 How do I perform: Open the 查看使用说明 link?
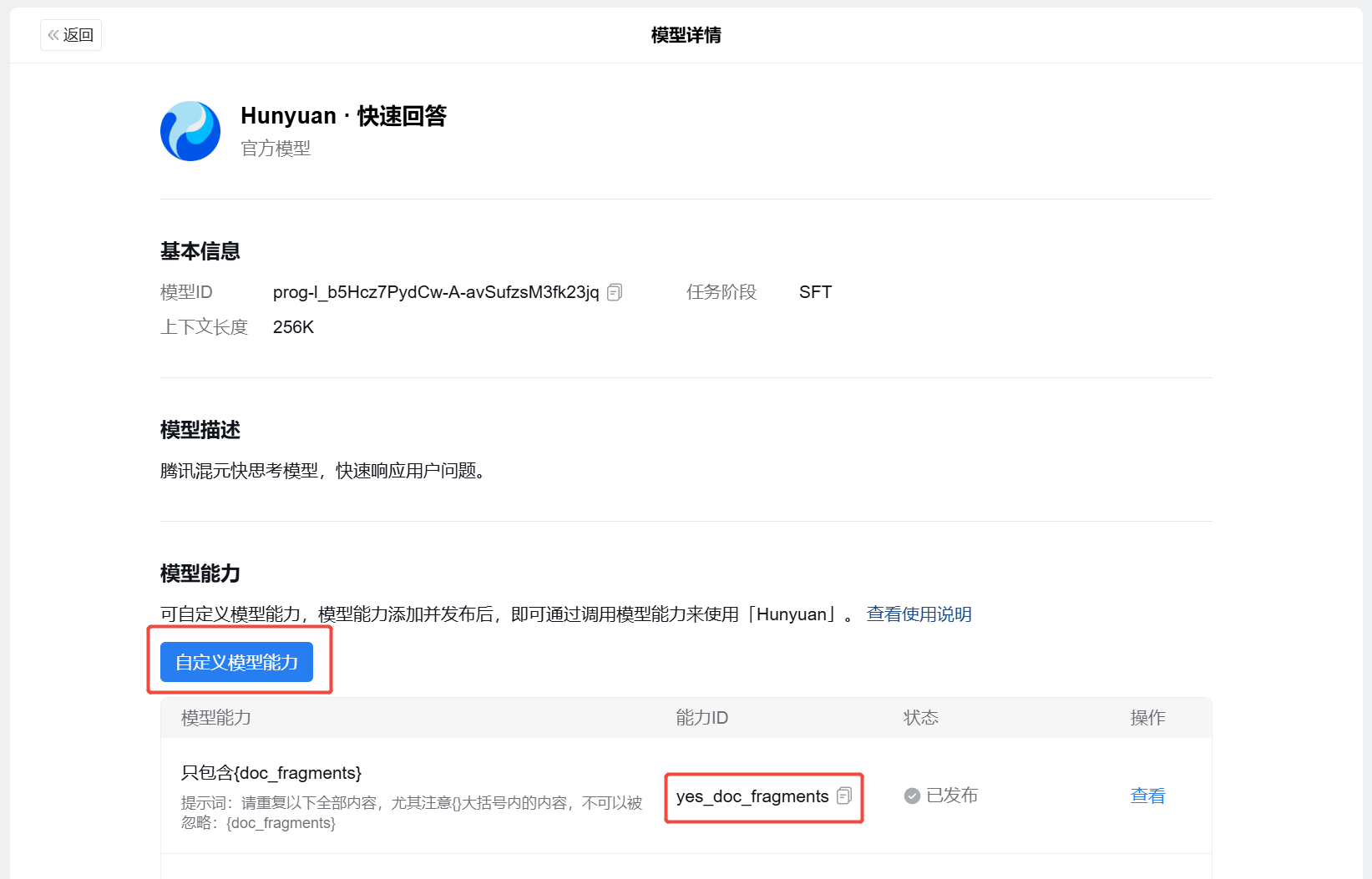click(919, 614)
